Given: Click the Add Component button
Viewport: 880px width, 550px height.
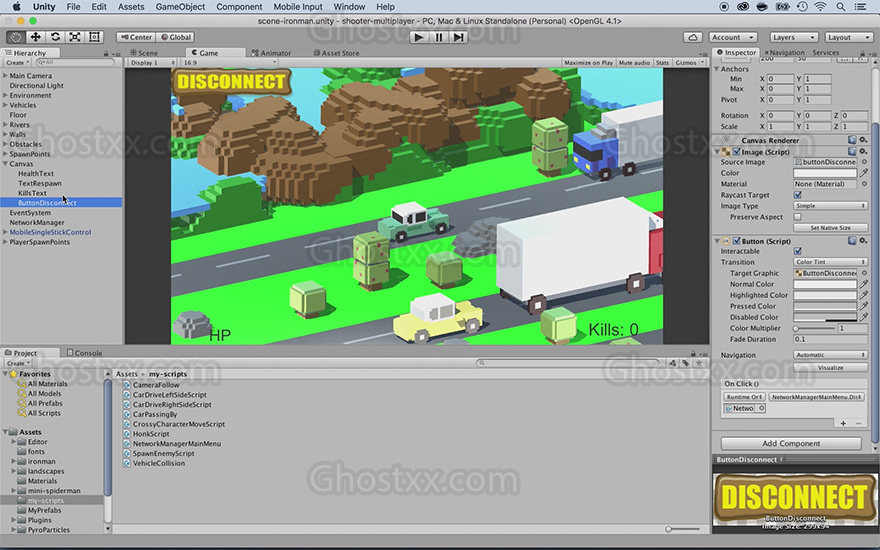Looking at the screenshot, I should click(791, 443).
